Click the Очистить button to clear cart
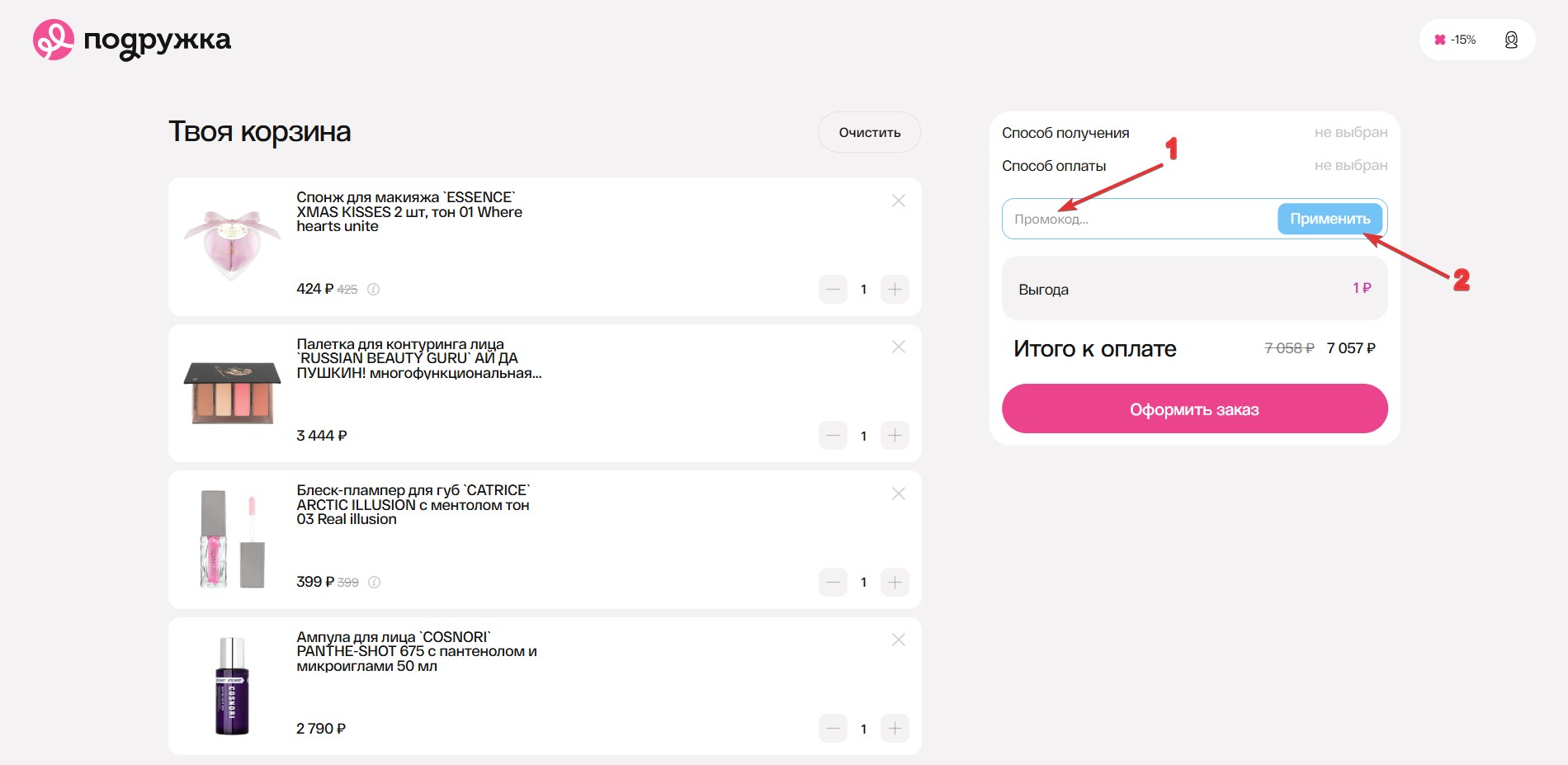The width and height of the screenshot is (1568, 765). (869, 132)
